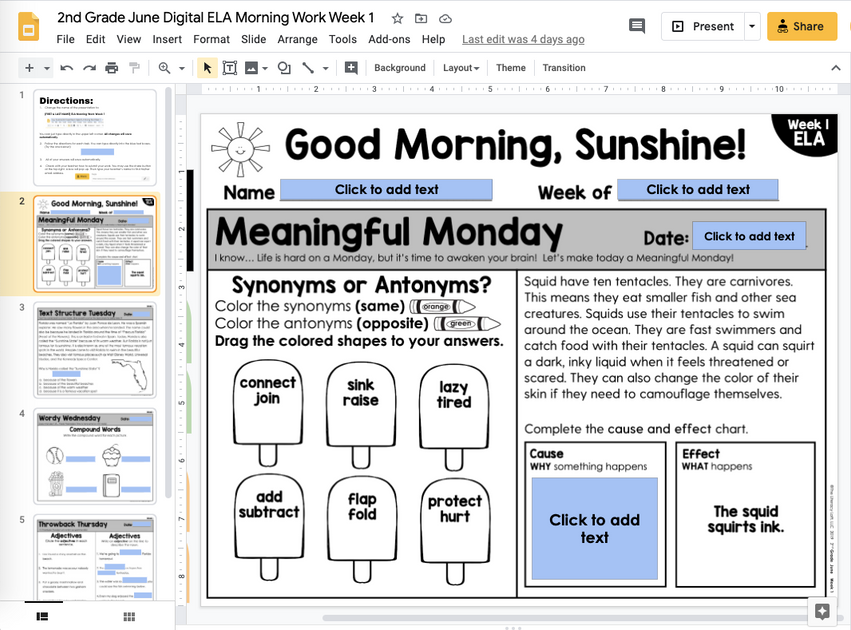Click the Background button
Viewport: 851px width, 630px height.
(x=399, y=68)
